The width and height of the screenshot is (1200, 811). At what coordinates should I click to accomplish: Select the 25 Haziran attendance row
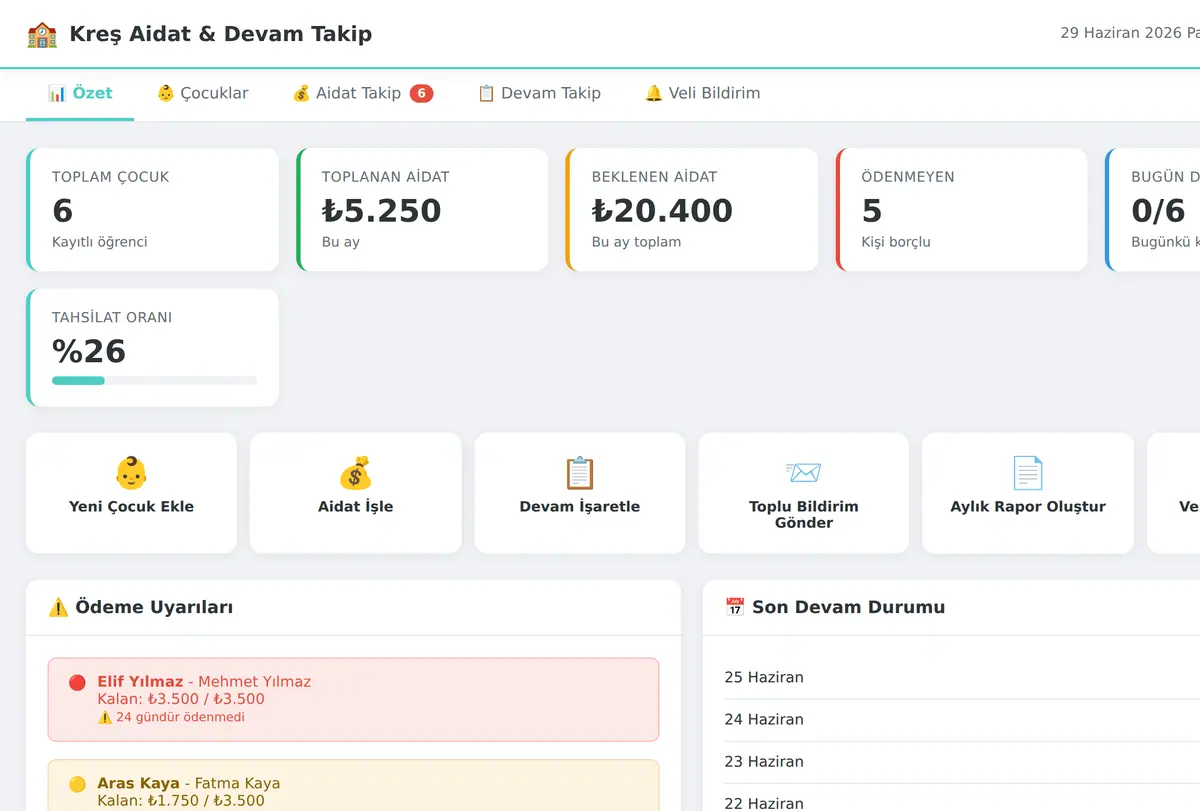point(962,678)
